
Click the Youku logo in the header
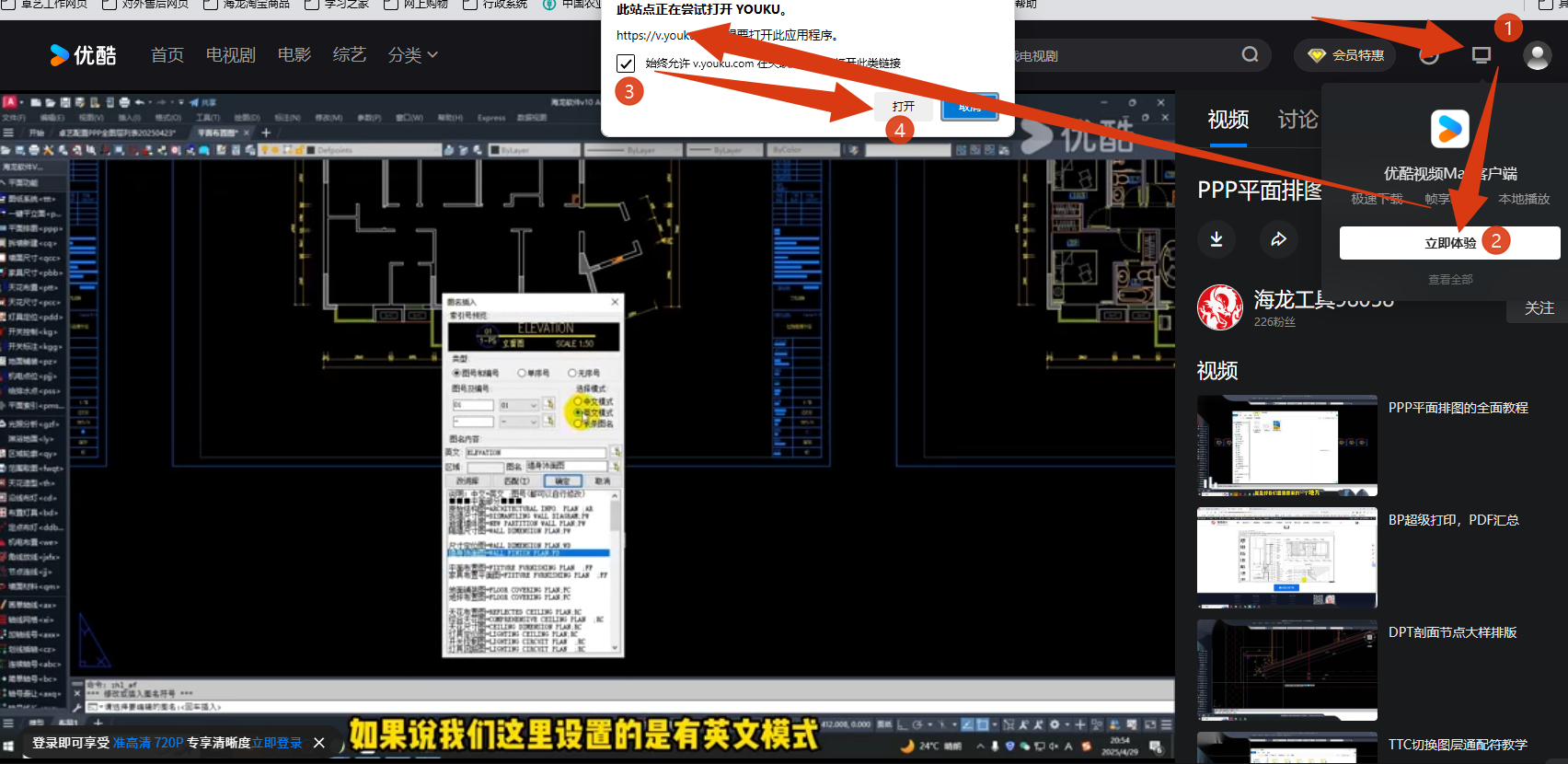pos(83,55)
